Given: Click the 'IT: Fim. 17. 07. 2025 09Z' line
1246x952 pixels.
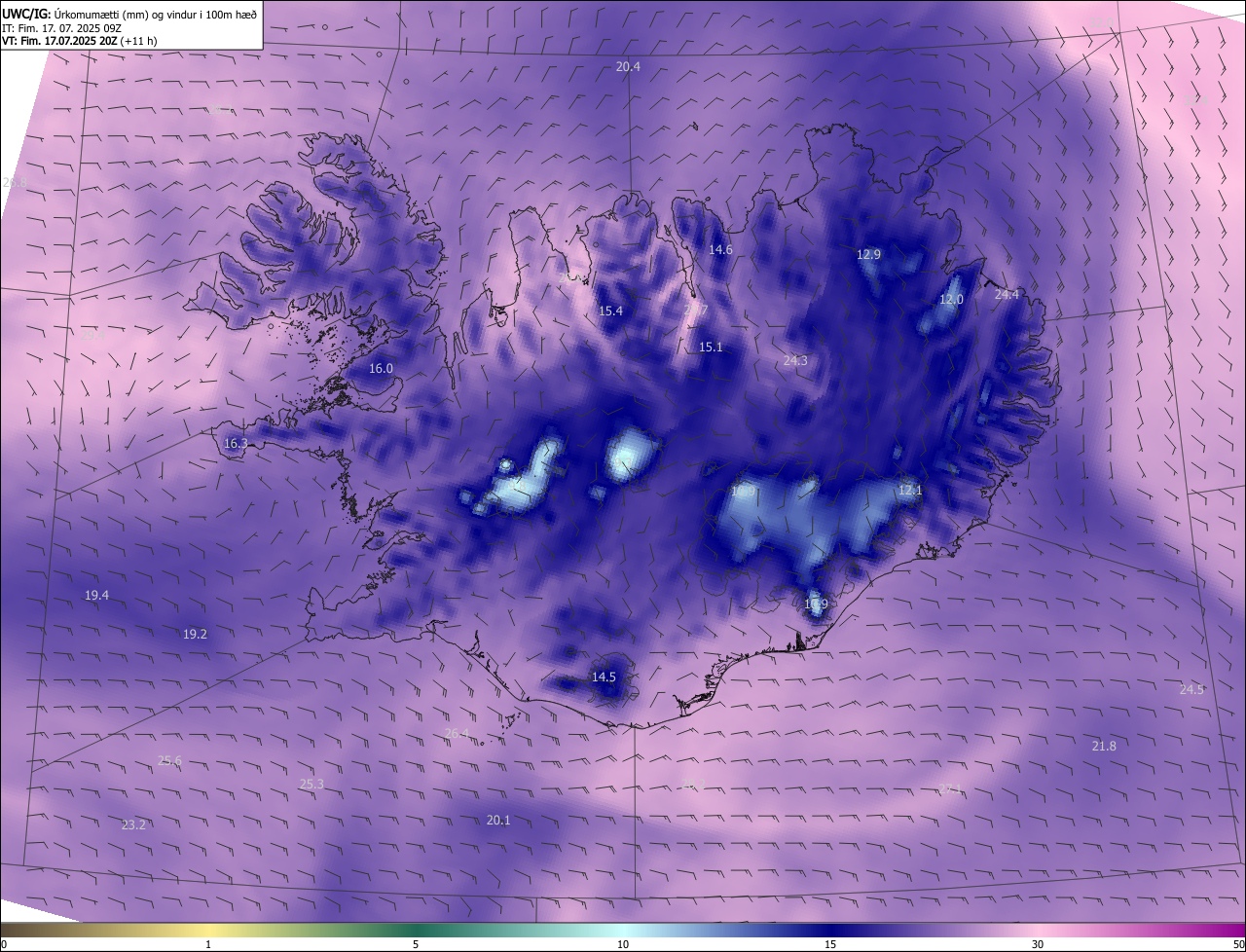Looking at the screenshot, I should pos(62,27).
